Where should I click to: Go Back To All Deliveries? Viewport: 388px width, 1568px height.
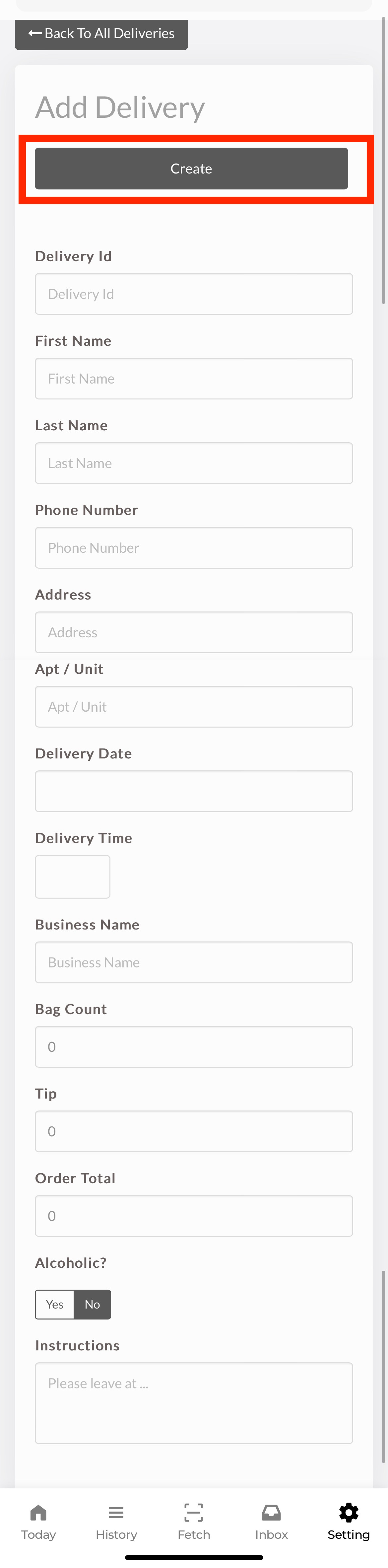[x=101, y=34]
